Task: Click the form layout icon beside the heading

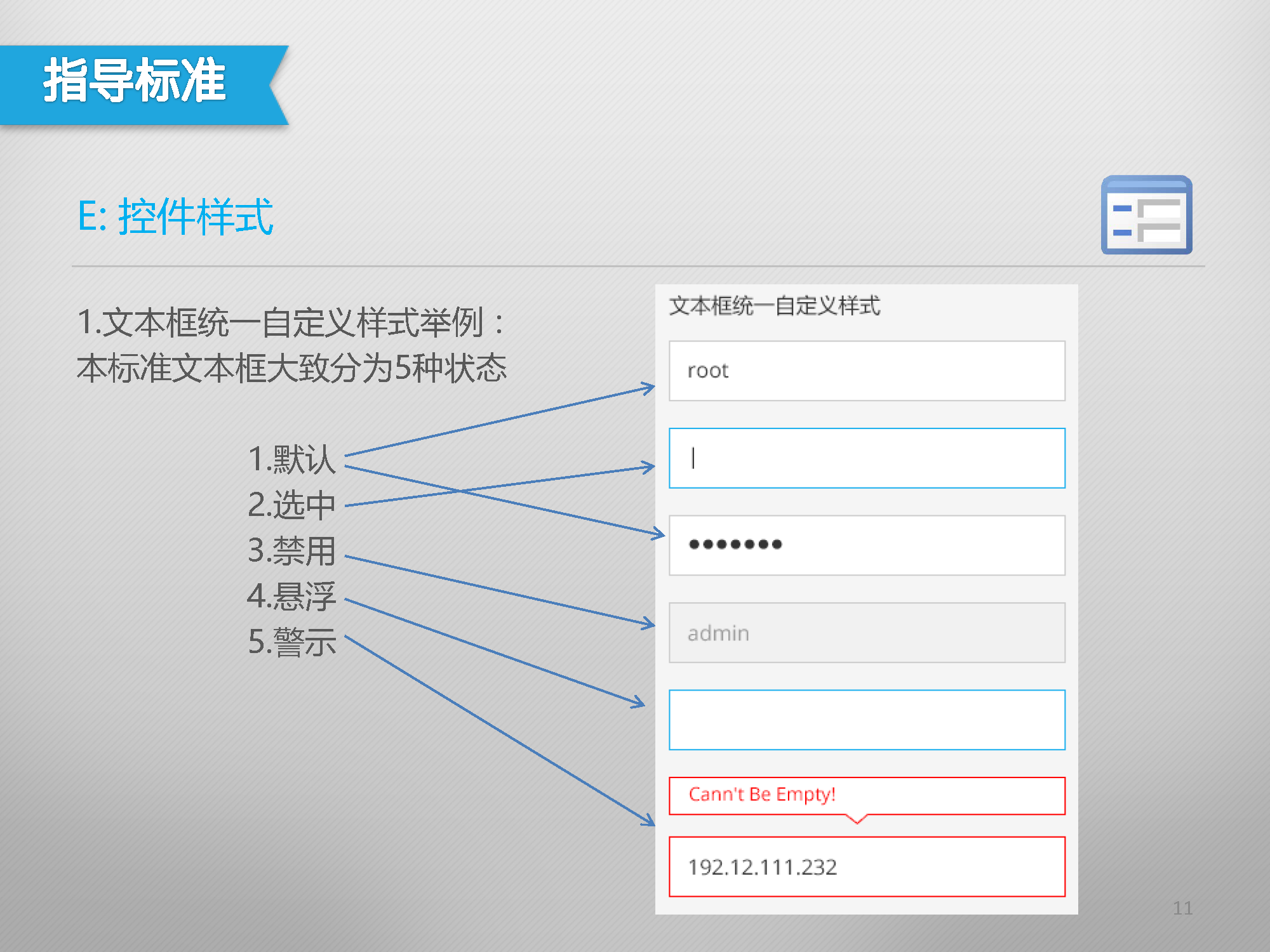Action: click(1146, 215)
